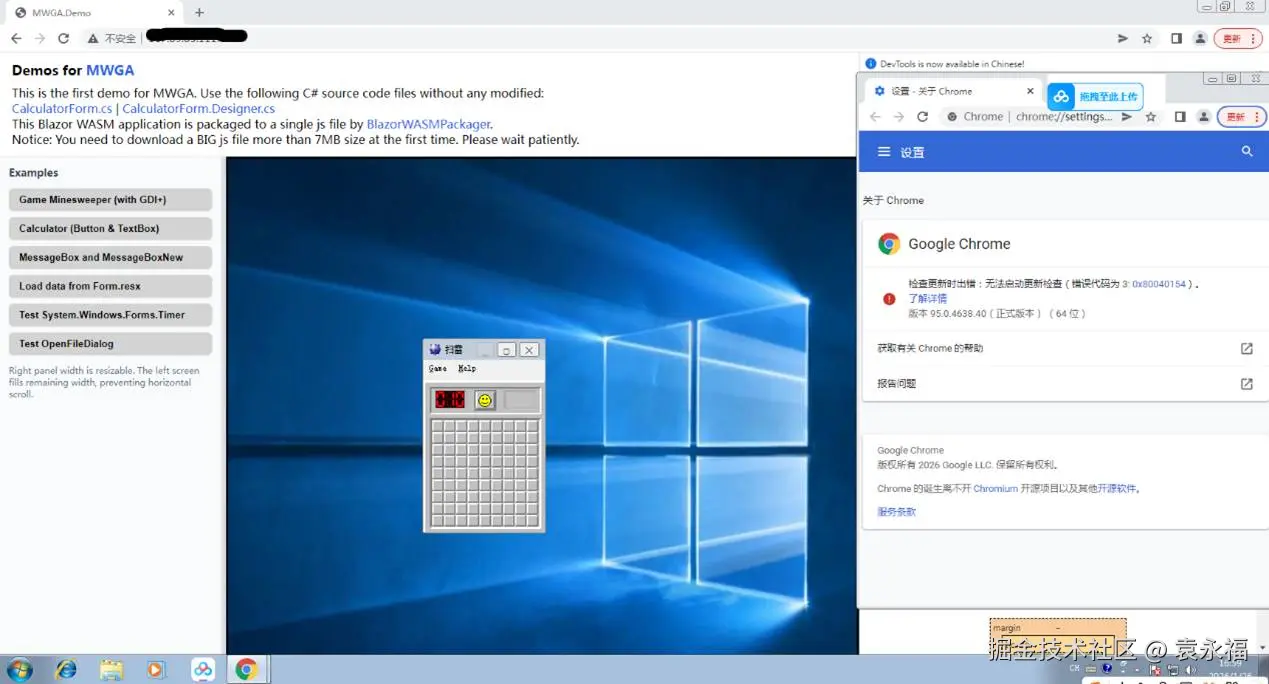Open the 开源软件 link
Image resolution: width=1269 pixels, height=684 pixels.
(x=1119, y=489)
